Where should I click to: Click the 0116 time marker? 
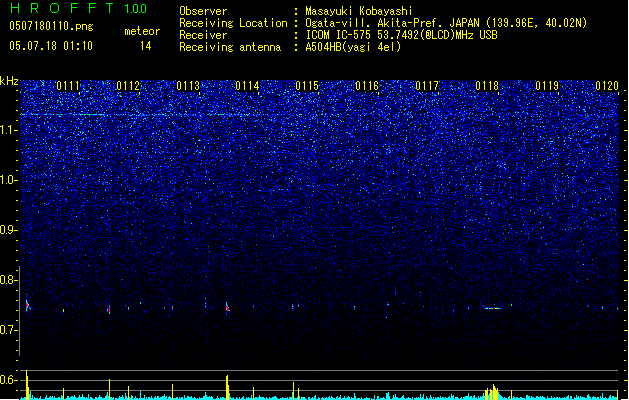tap(367, 86)
